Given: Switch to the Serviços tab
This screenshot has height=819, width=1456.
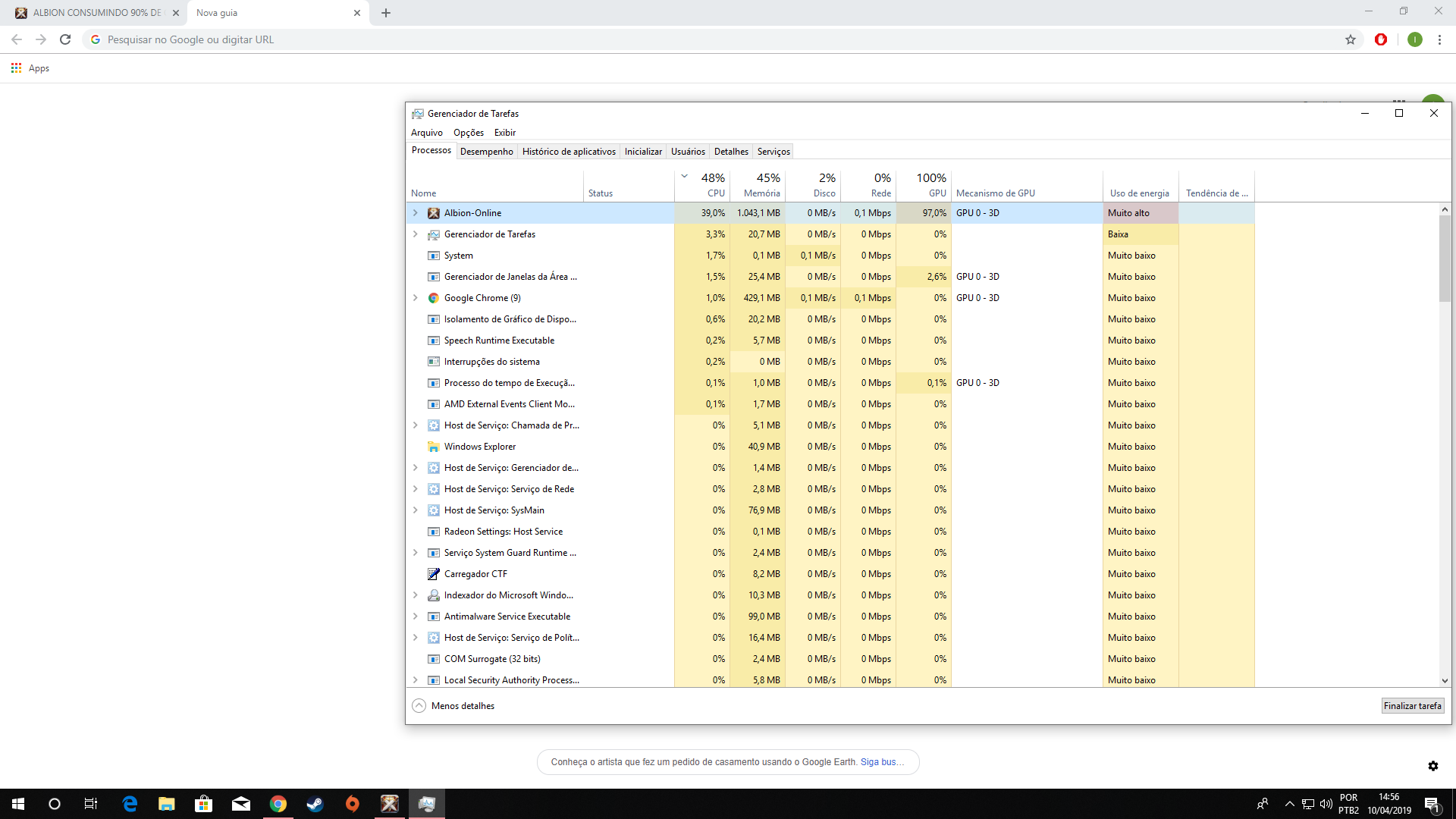Looking at the screenshot, I should click(773, 152).
